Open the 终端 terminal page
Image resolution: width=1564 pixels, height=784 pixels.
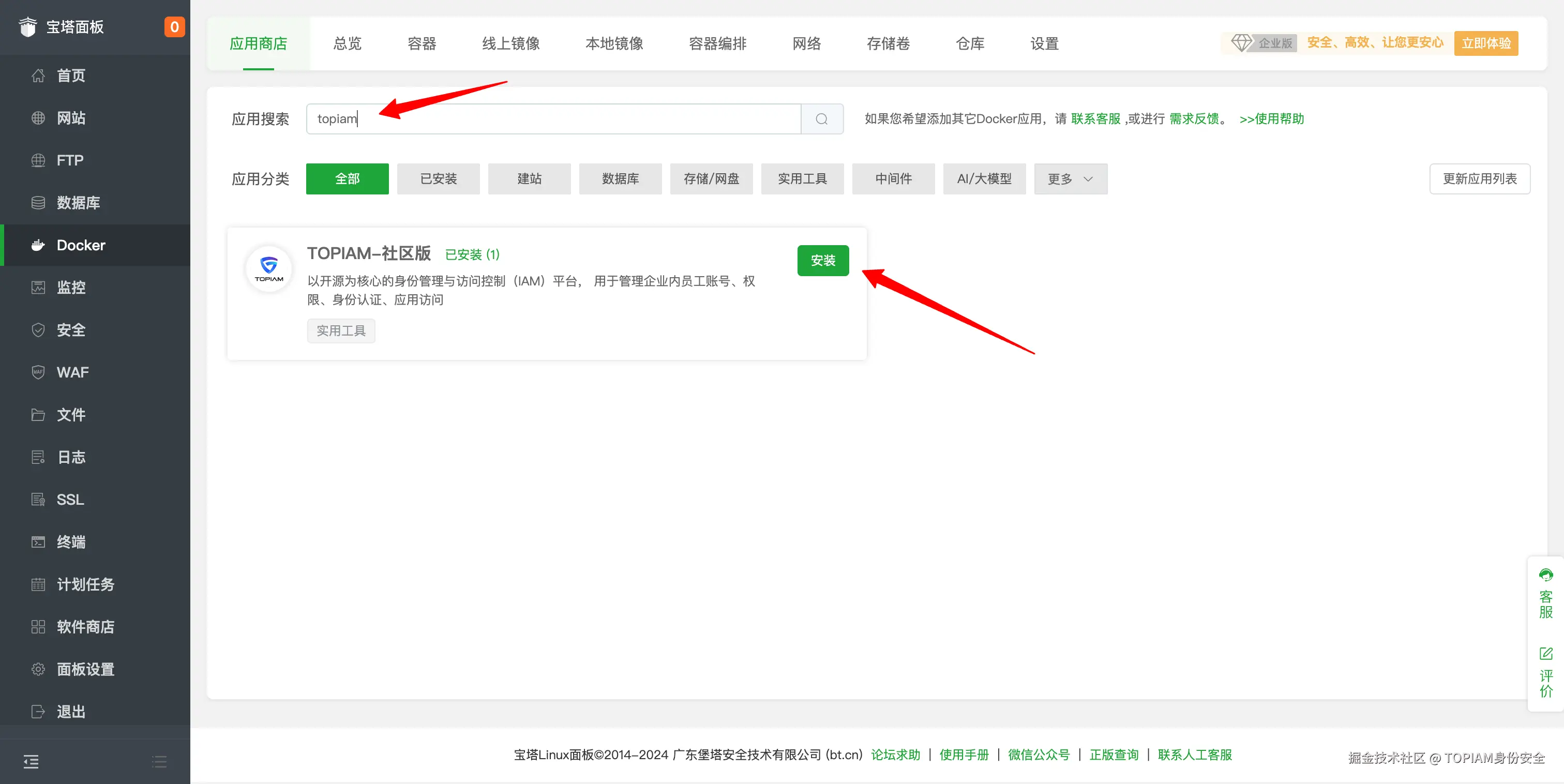click(71, 541)
